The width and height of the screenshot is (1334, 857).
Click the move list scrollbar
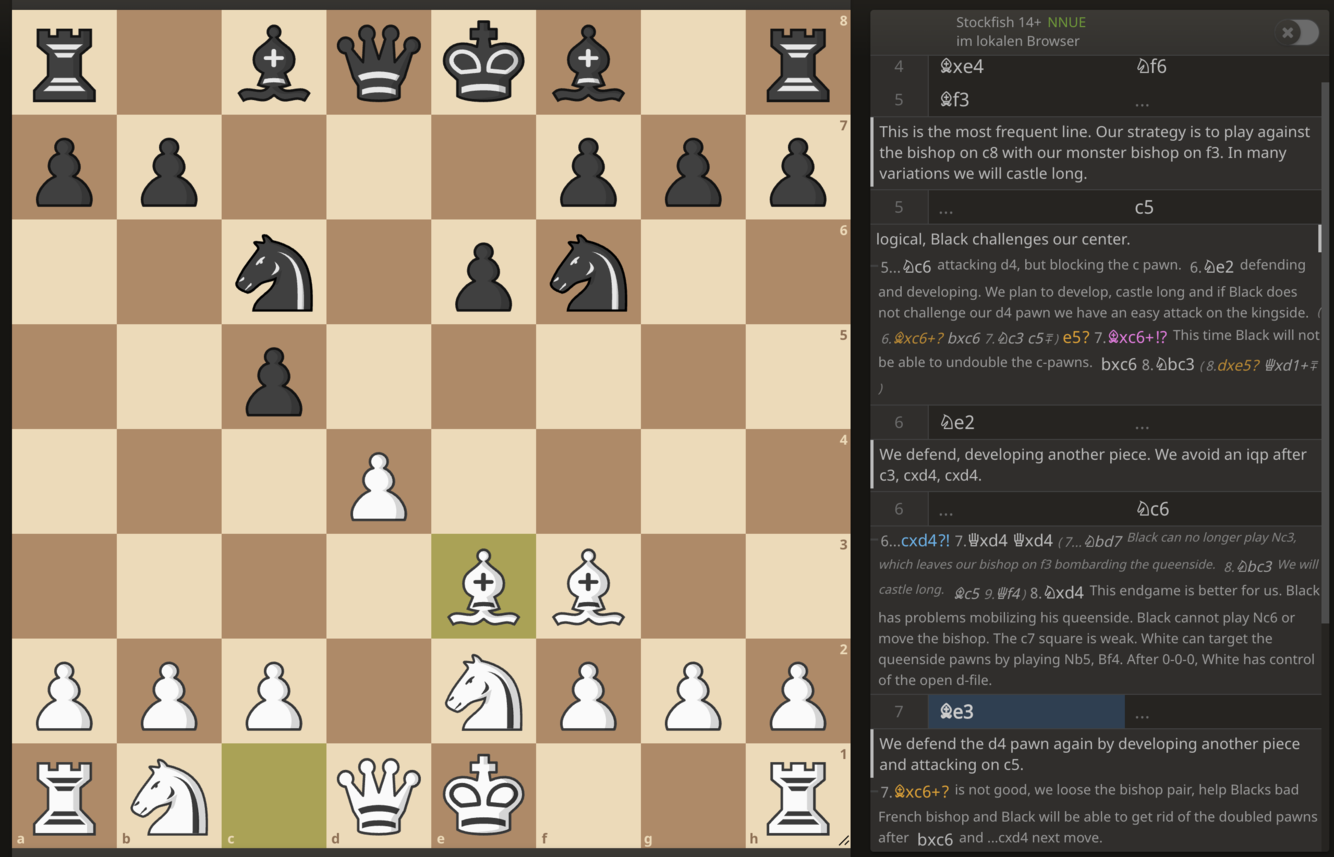pos(1326,350)
